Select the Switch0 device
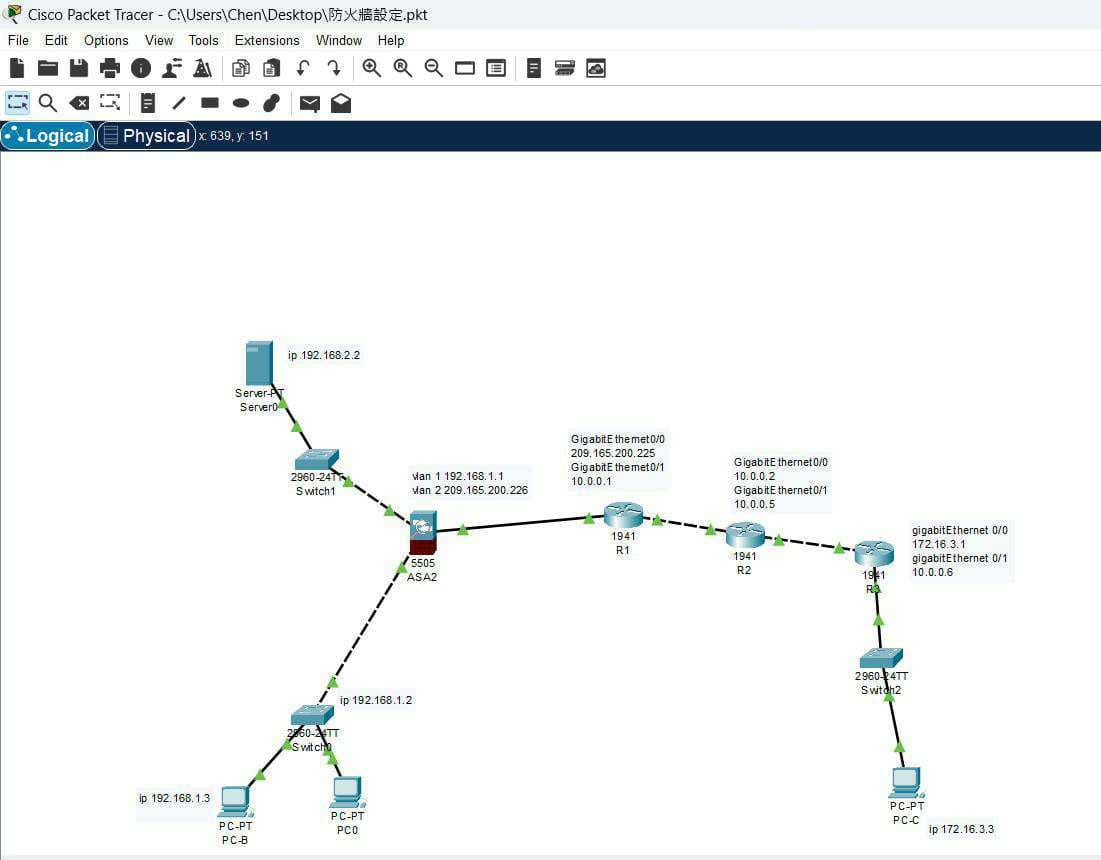This screenshot has width=1101, height=860. click(x=312, y=715)
